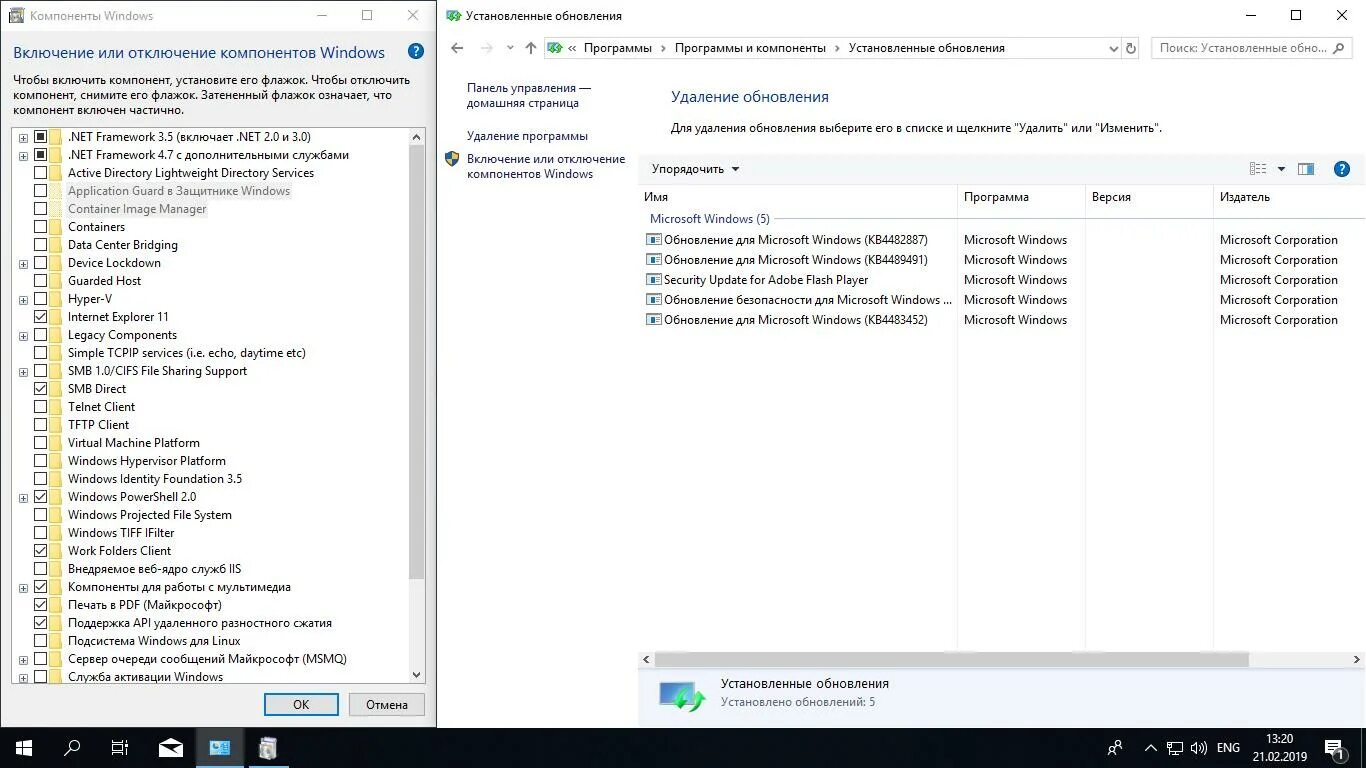The image size is (1366, 768).
Task: Enable Active Directory Lightweight Directory Services checkbox
Action: [40, 173]
